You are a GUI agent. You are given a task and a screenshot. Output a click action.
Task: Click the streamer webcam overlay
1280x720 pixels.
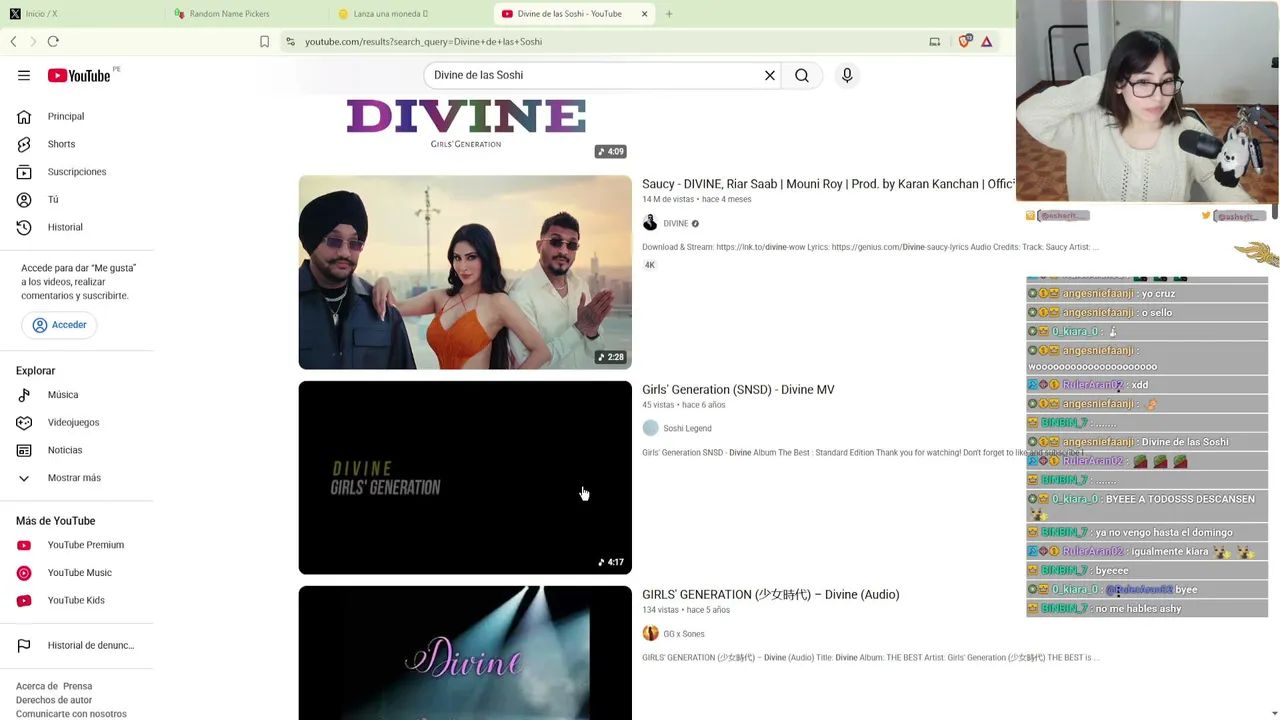(x=1147, y=102)
